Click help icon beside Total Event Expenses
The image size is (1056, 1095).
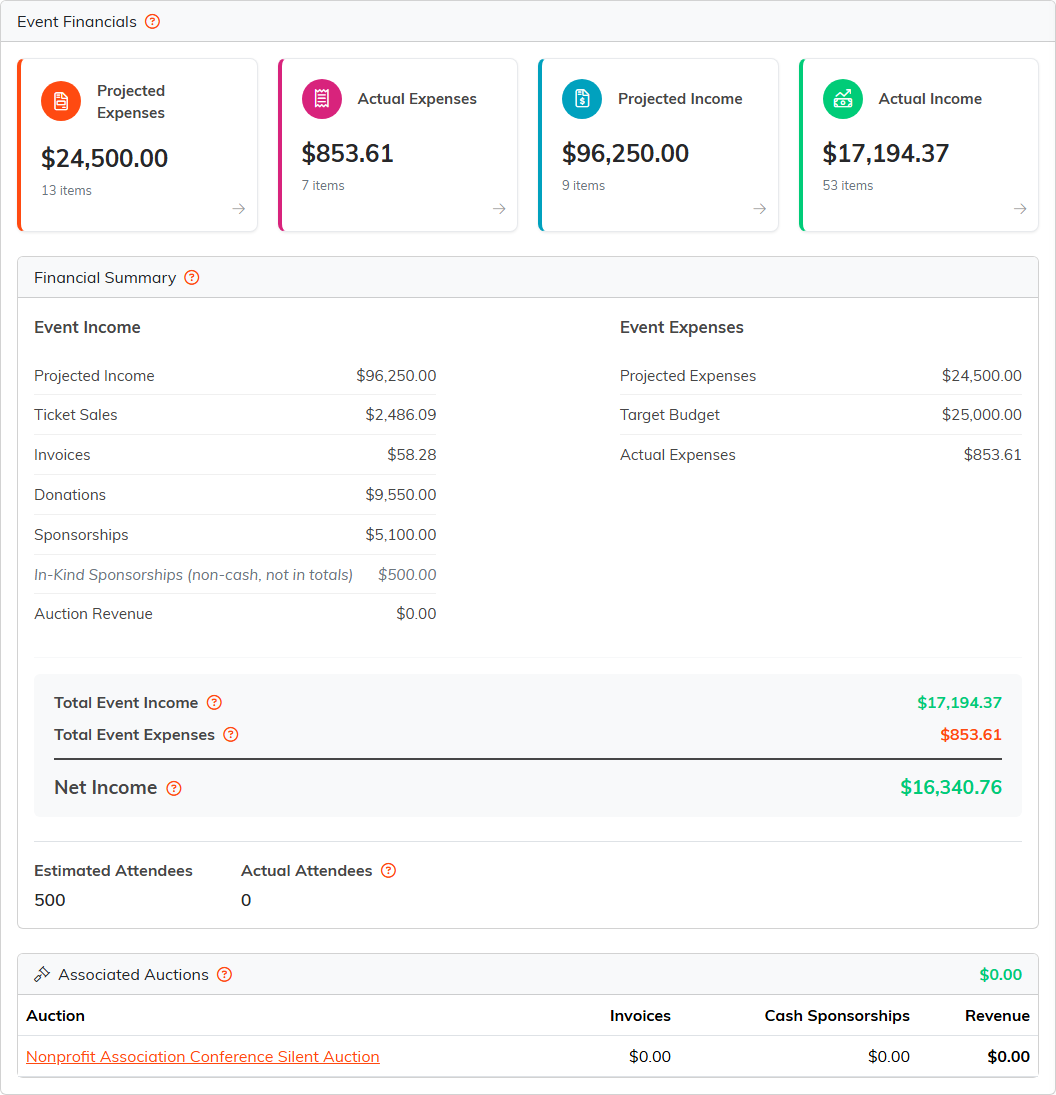[x=230, y=735]
